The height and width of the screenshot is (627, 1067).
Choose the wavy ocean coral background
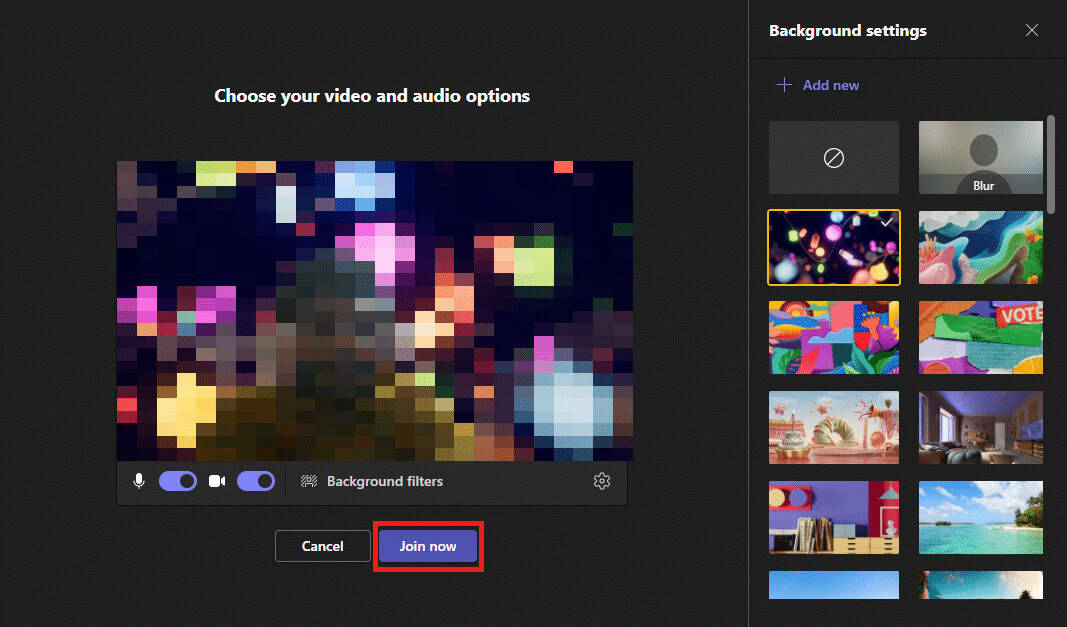pos(981,247)
